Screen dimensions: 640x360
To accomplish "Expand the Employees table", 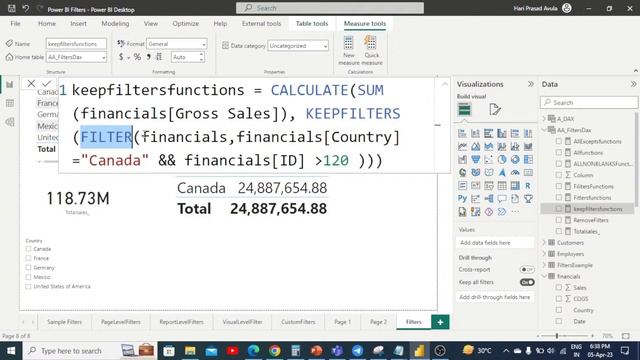I will [x=544, y=254].
